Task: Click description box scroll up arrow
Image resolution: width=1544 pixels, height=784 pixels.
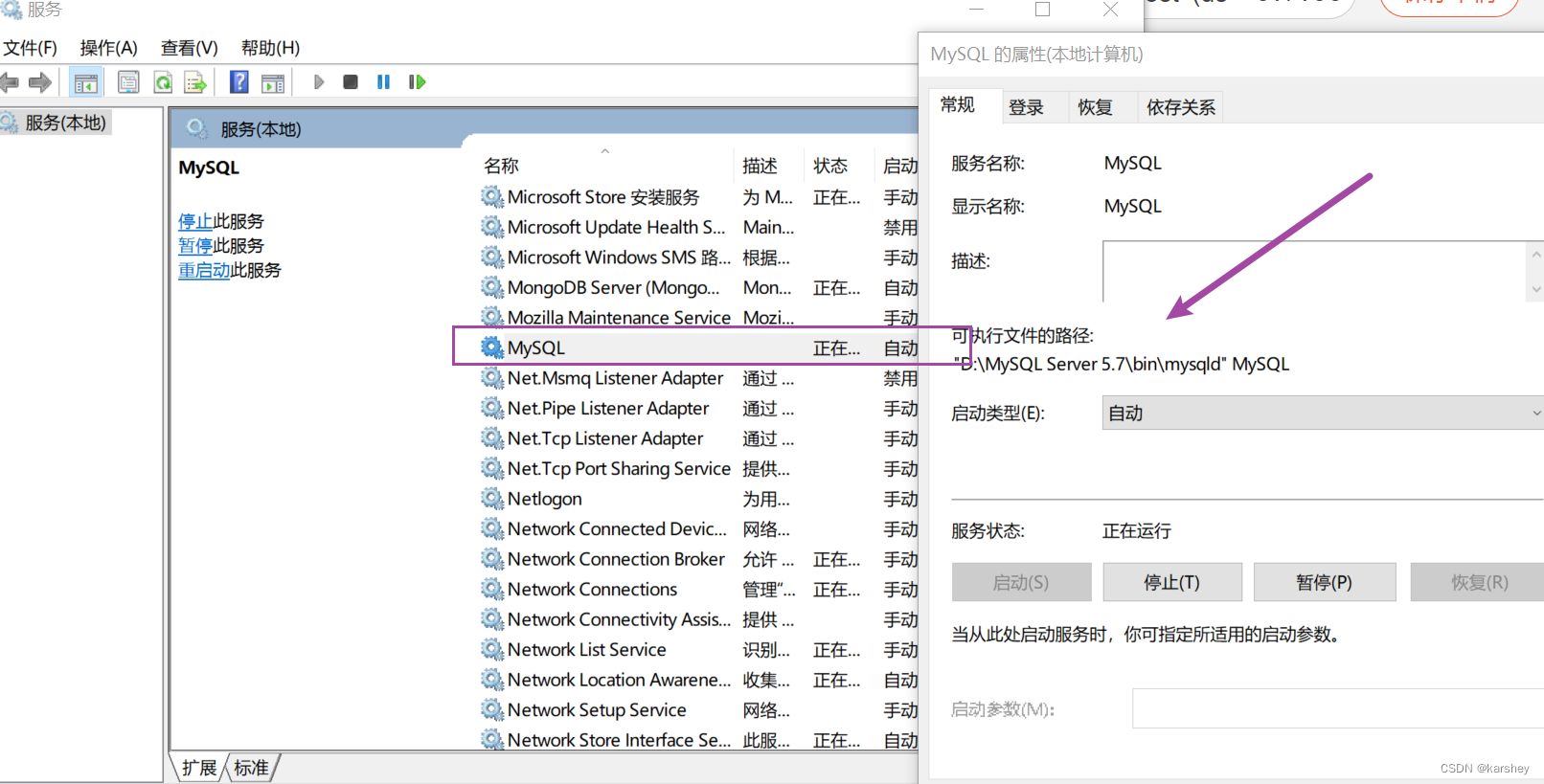Action: point(1536,256)
